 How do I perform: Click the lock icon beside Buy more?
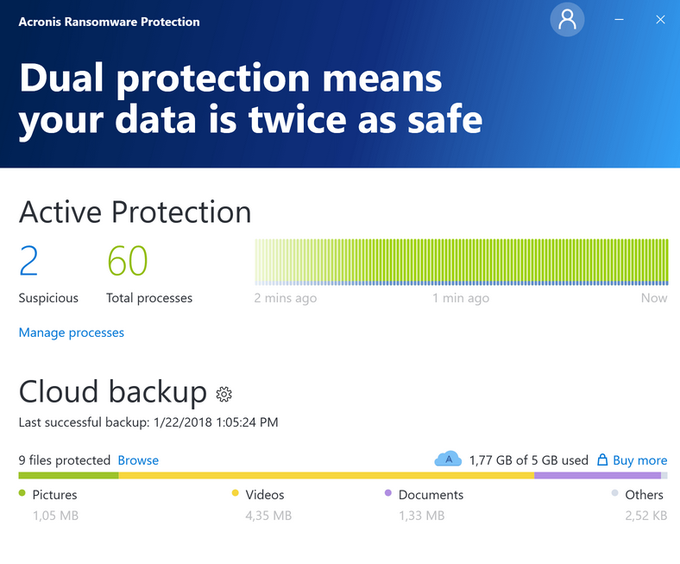tap(602, 460)
